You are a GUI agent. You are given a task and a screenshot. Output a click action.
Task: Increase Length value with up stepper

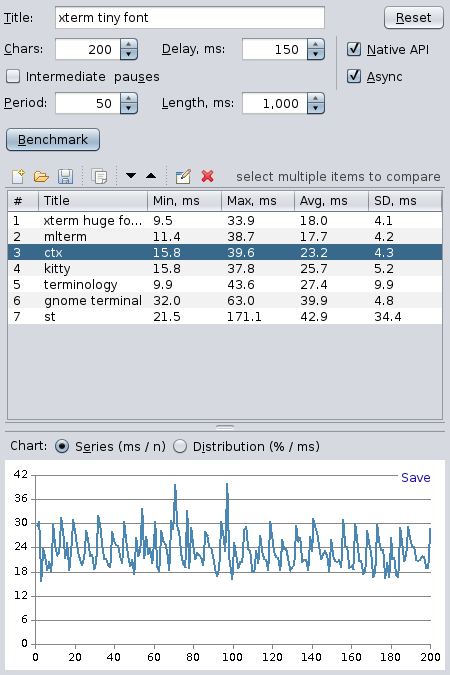point(316,98)
